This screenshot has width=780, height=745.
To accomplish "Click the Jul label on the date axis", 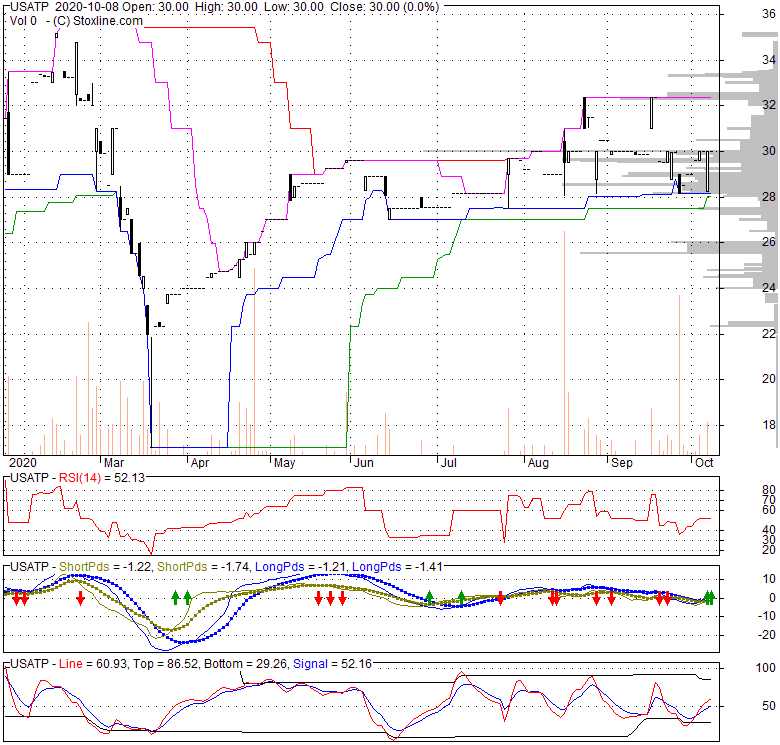I will (x=449, y=463).
